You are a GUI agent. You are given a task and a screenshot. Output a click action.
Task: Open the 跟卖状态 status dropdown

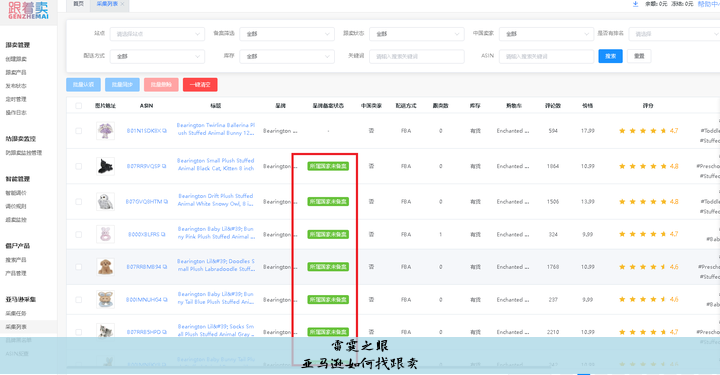tap(416, 34)
